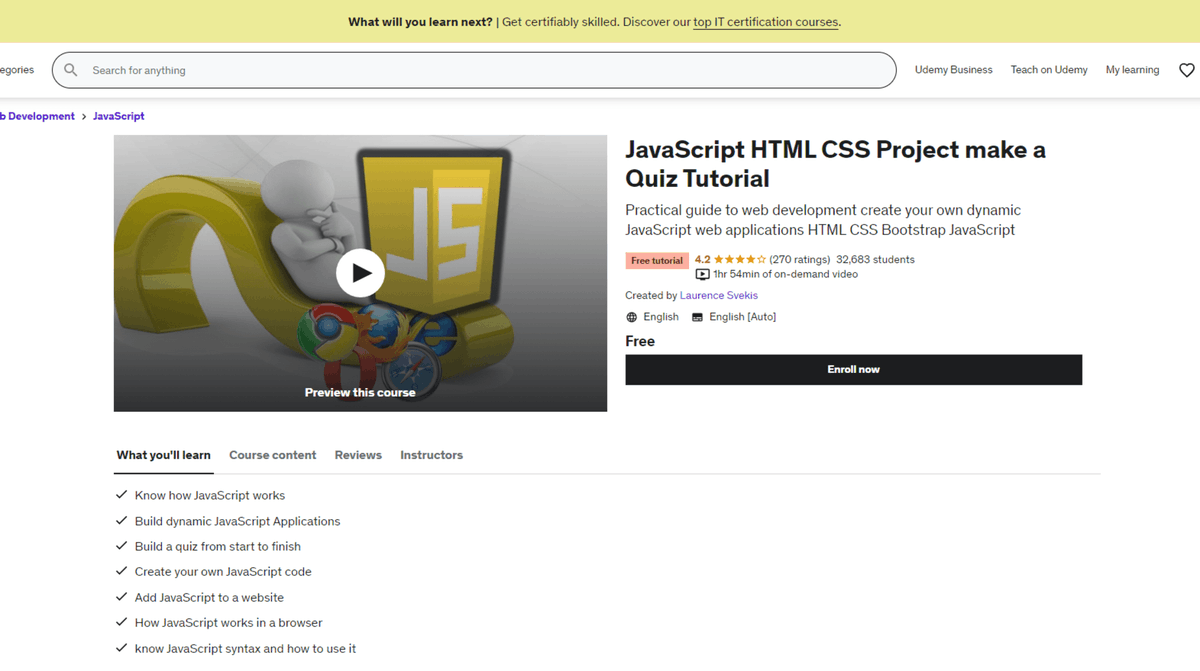Click the video play icon beside 1hr 54min

[702, 274]
